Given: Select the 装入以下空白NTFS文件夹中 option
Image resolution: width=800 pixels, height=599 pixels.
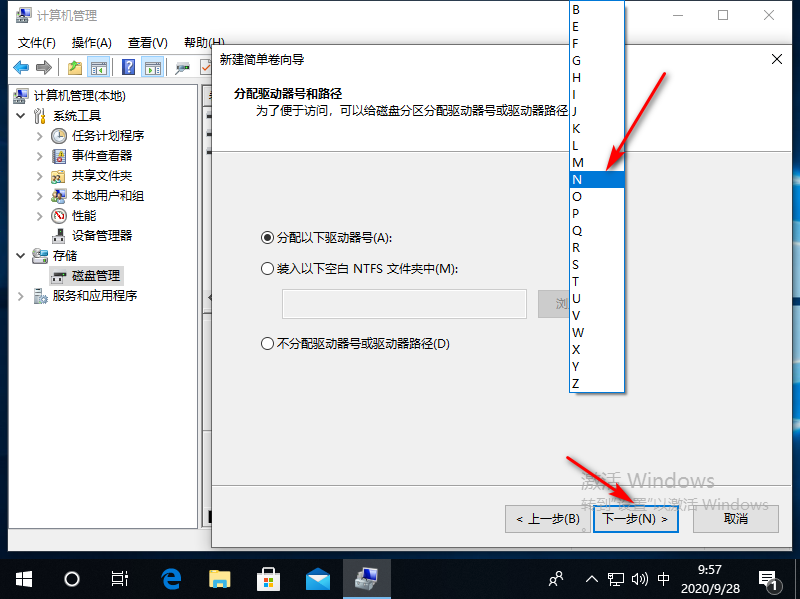Looking at the screenshot, I should point(268,268).
